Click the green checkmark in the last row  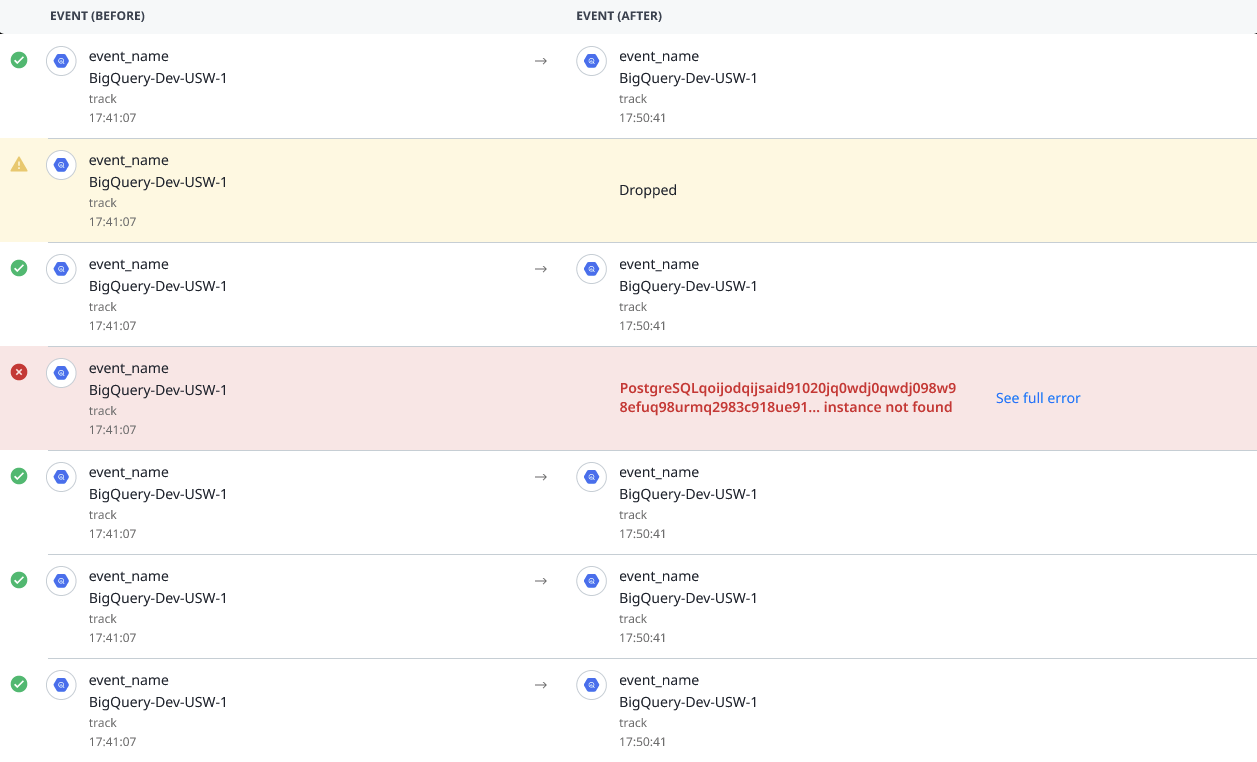coord(19,684)
